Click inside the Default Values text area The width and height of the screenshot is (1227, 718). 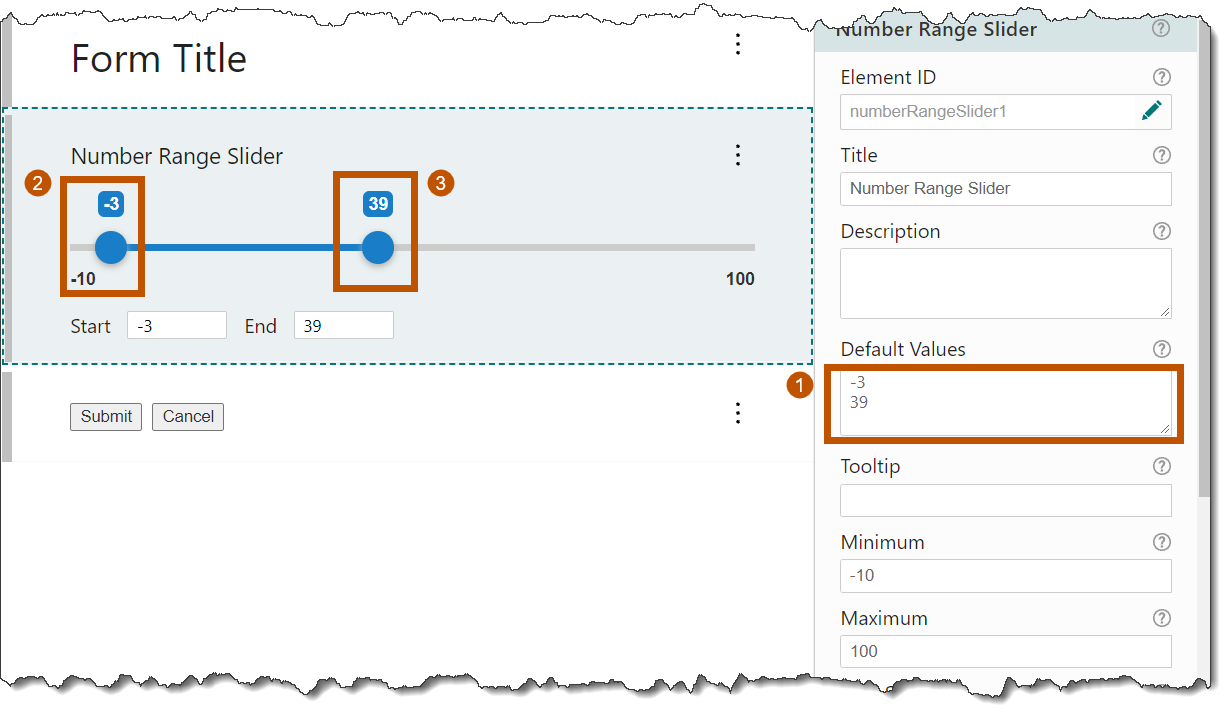pyautogui.click(x=1005, y=403)
